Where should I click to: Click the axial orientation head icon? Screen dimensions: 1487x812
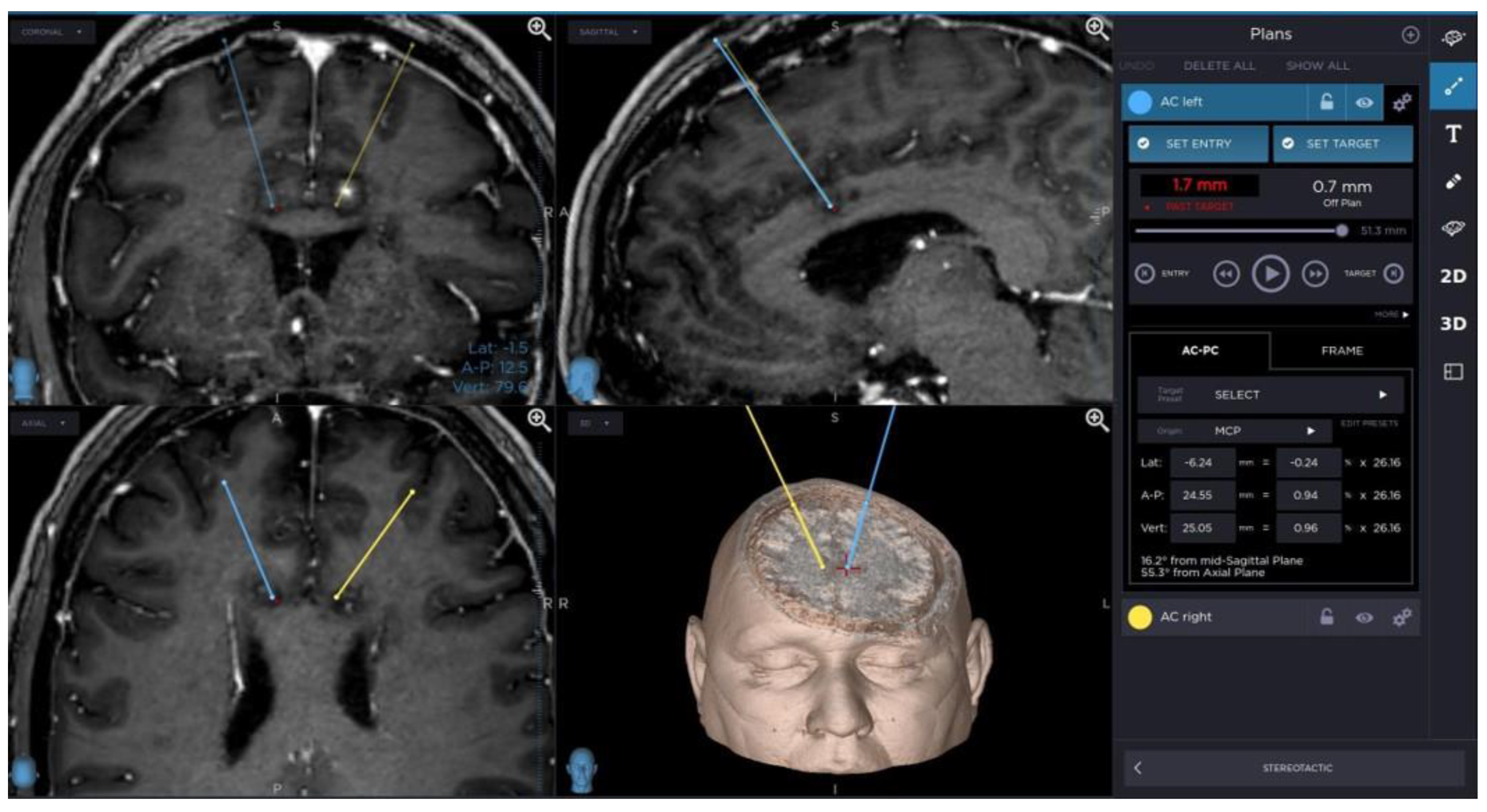pyautogui.click(x=23, y=772)
